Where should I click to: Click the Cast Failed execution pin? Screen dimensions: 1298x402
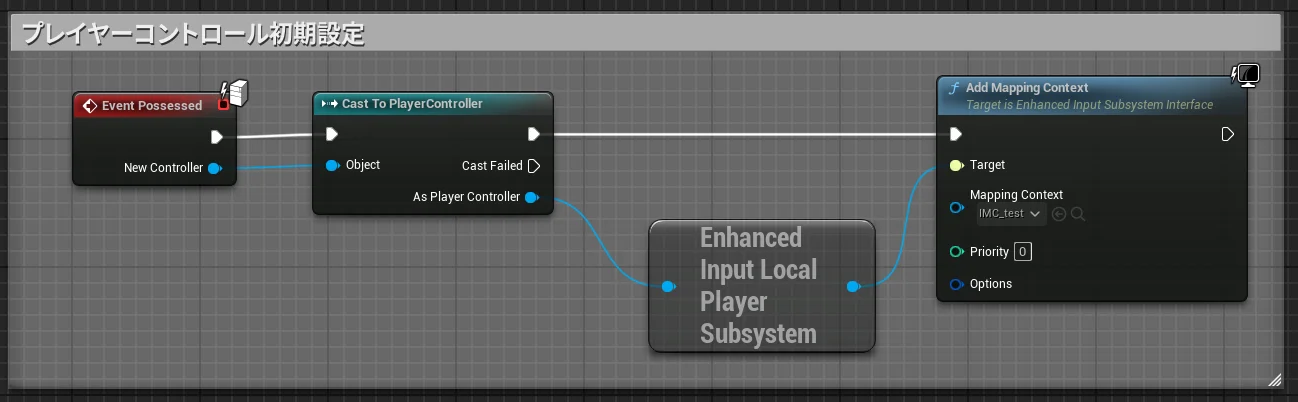[x=534, y=166]
